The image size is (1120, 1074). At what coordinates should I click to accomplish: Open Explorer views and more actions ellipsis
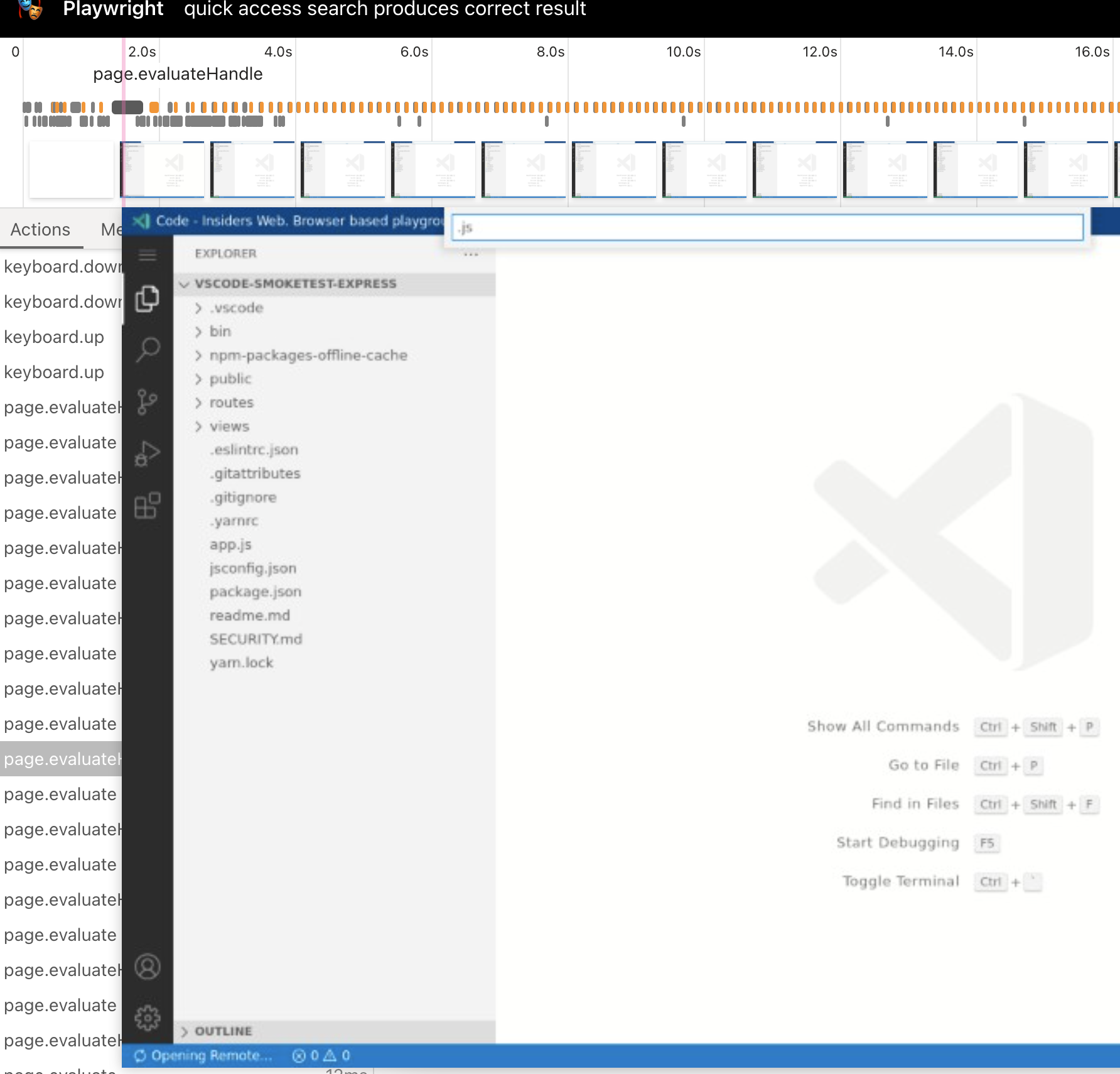click(471, 254)
